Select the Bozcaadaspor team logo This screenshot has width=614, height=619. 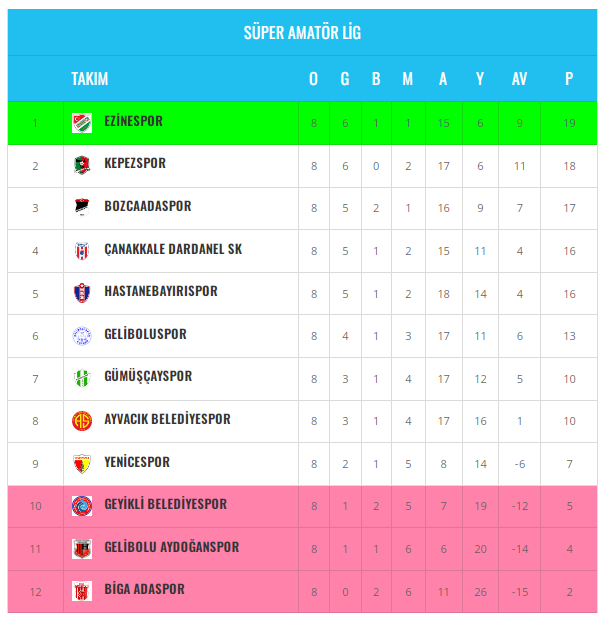point(81,208)
